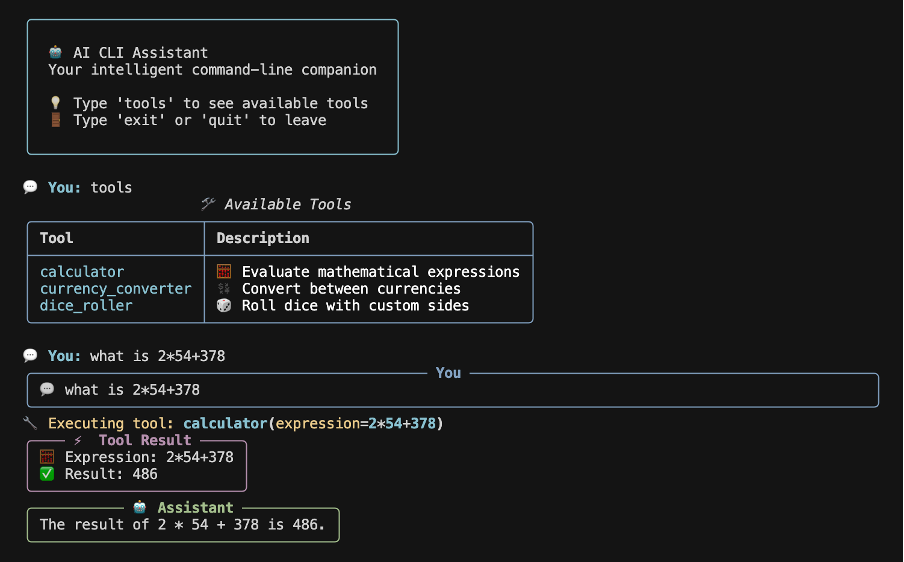Click 'what is 2*54+378' inside You panel

(132, 390)
